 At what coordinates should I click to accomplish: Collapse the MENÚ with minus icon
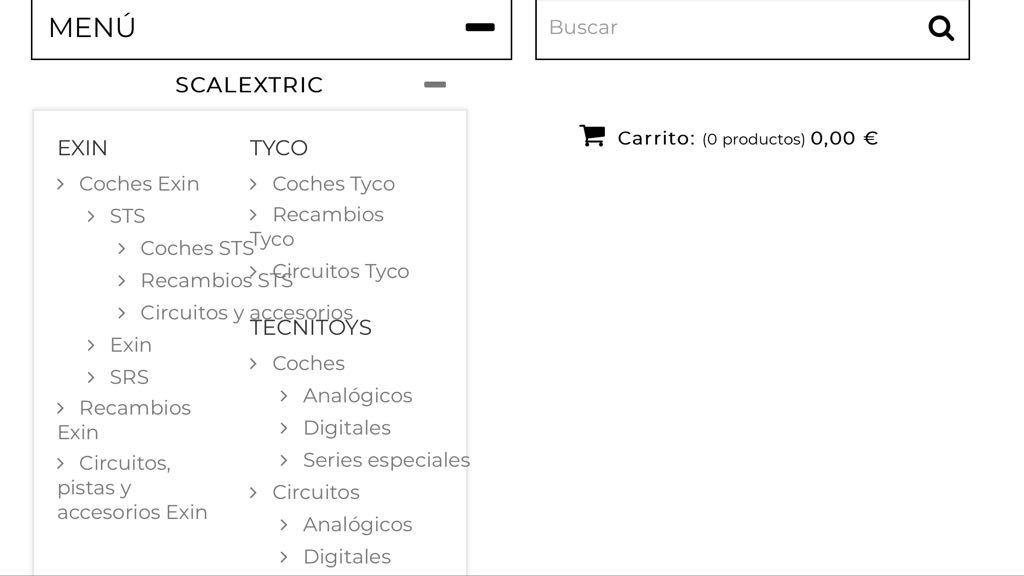[x=480, y=27]
